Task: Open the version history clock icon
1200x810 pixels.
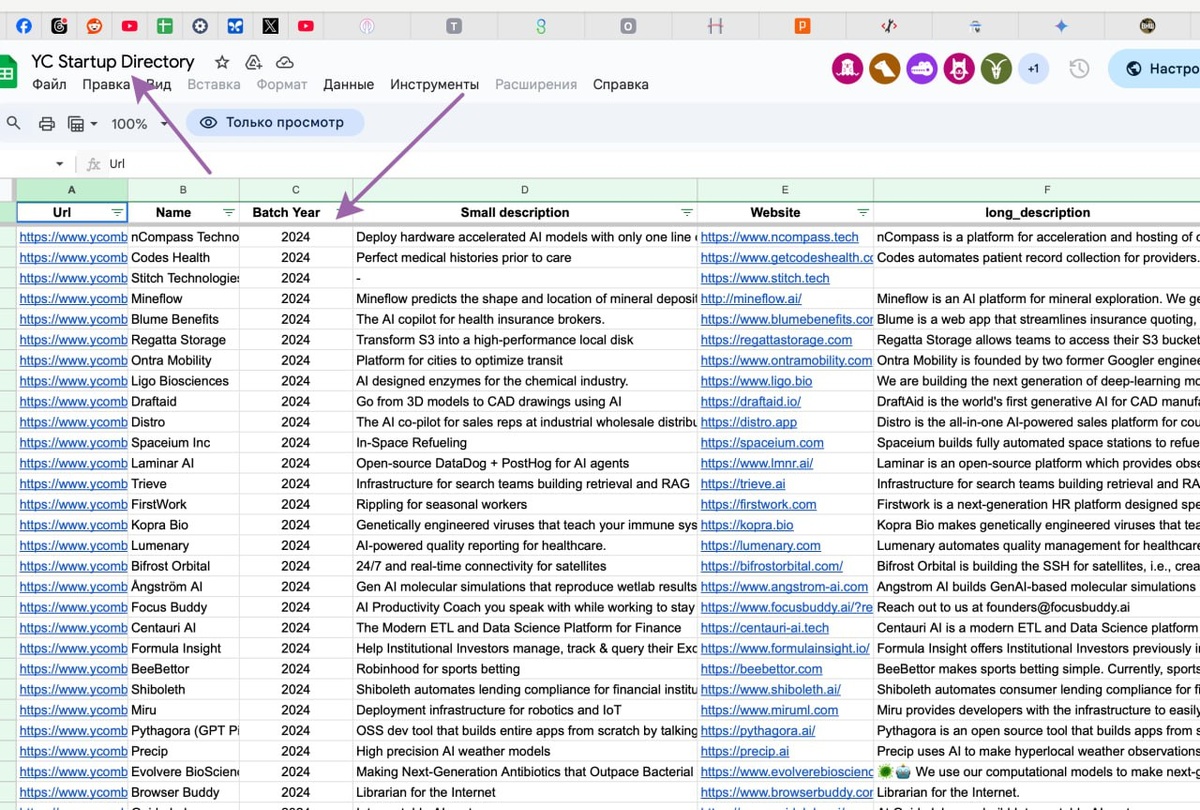Action: coord(1079,69)
